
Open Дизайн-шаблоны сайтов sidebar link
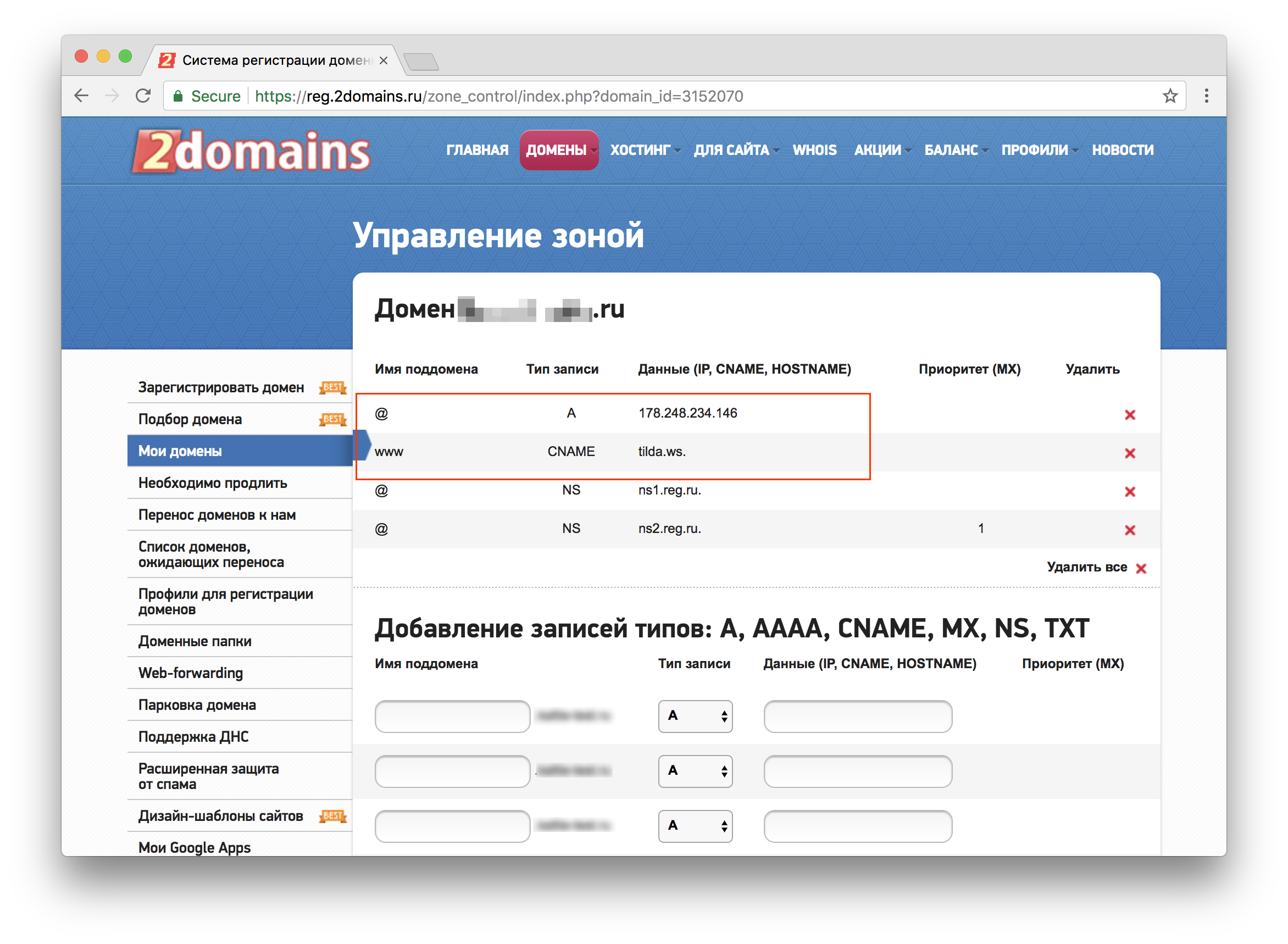point(220,817)
